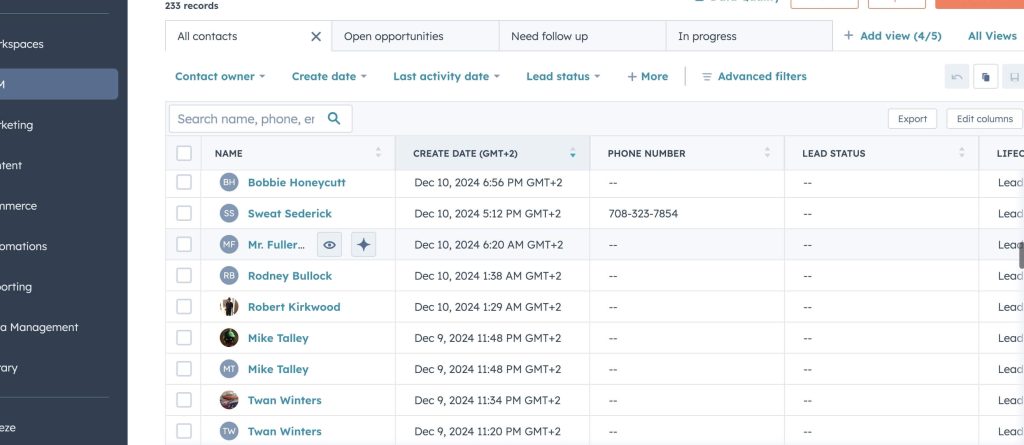1024x445 pixels.
Task: Add more filters with + More
Action: point(647,76)
